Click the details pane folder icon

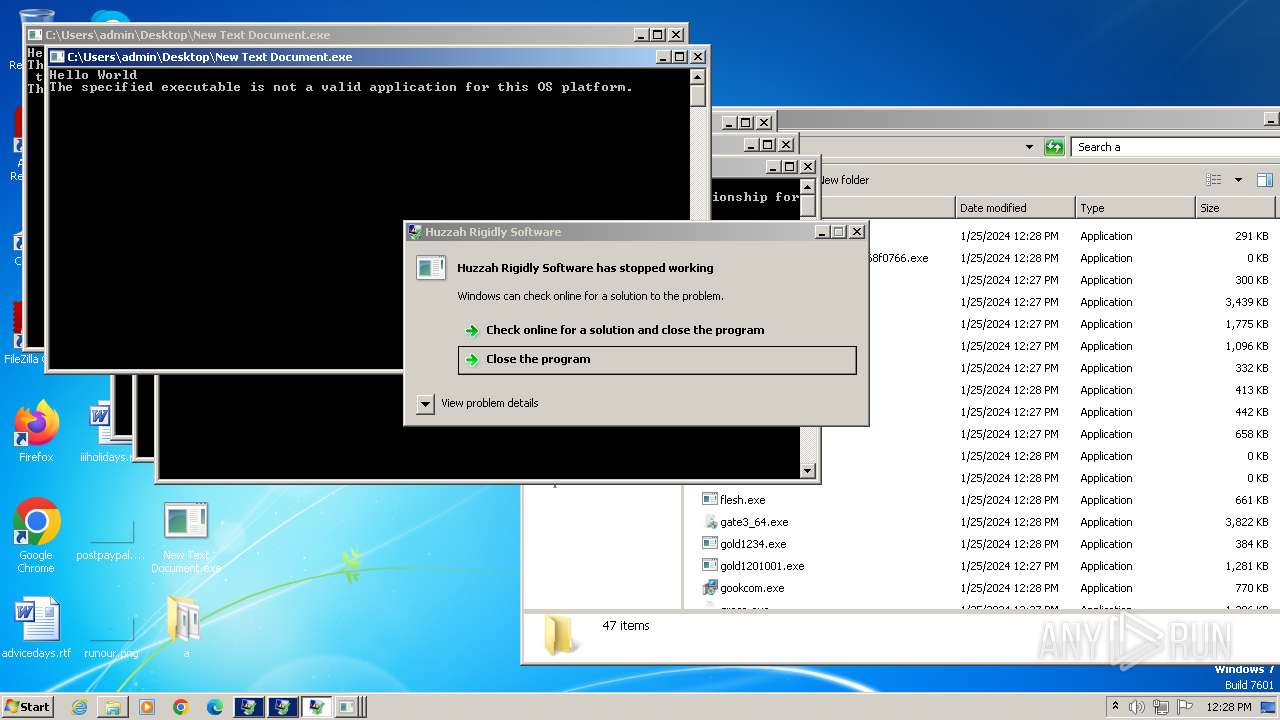point(560,635)
